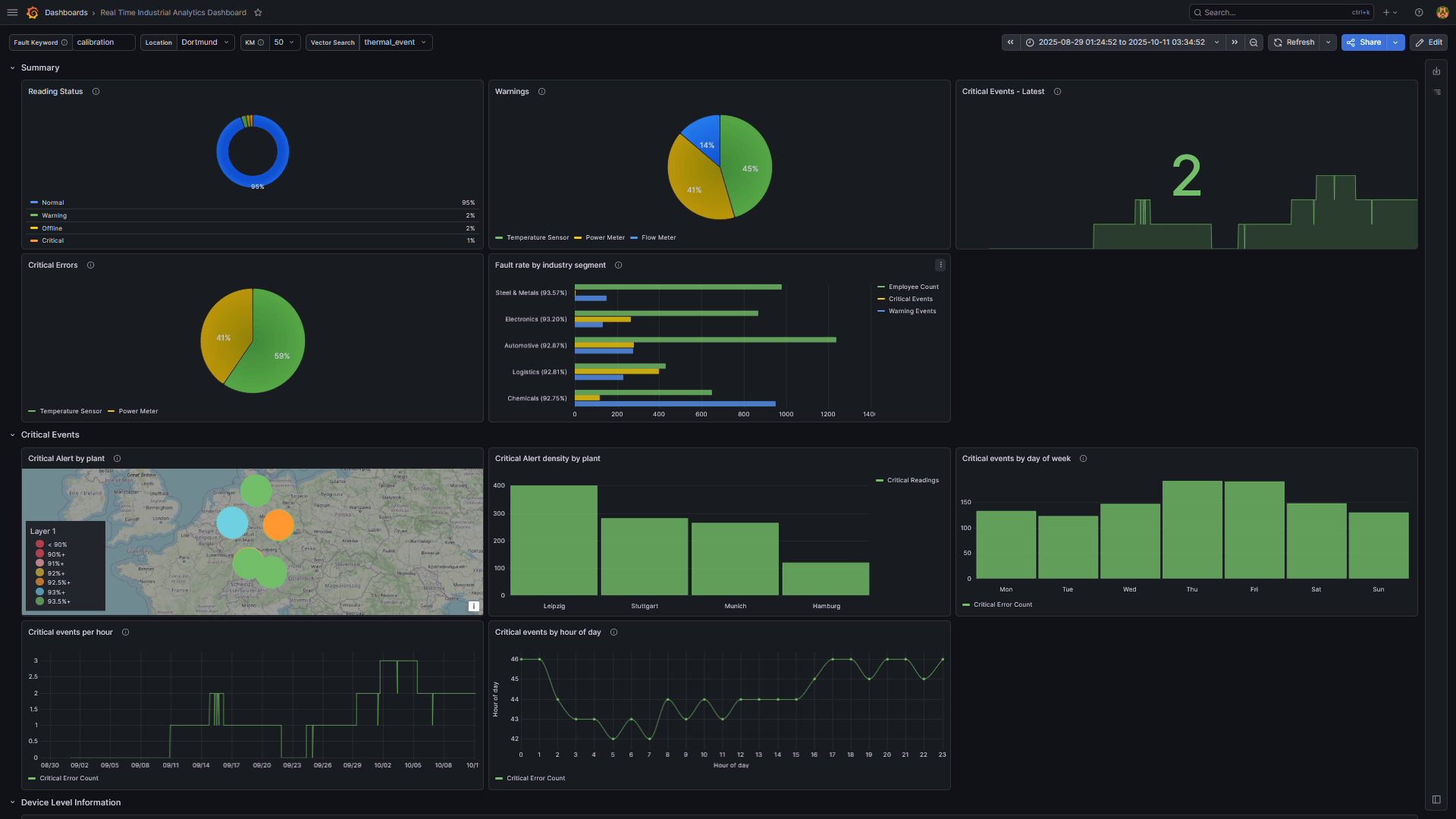Open Real Time Industrial Analytics Dashboard breadcrumb
1456x819 pixels.
[173, 13]
